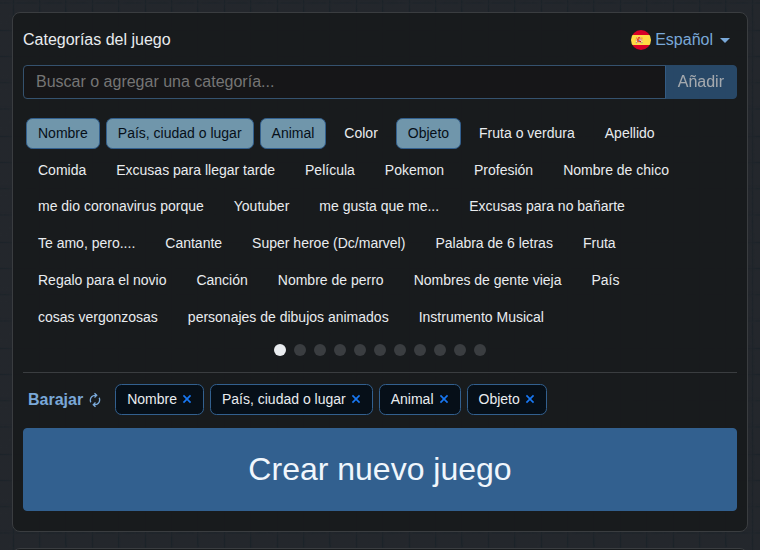The image size is (760, 550).
Task: Click the Spanish flag icon
Action: (x=640, y=40)
